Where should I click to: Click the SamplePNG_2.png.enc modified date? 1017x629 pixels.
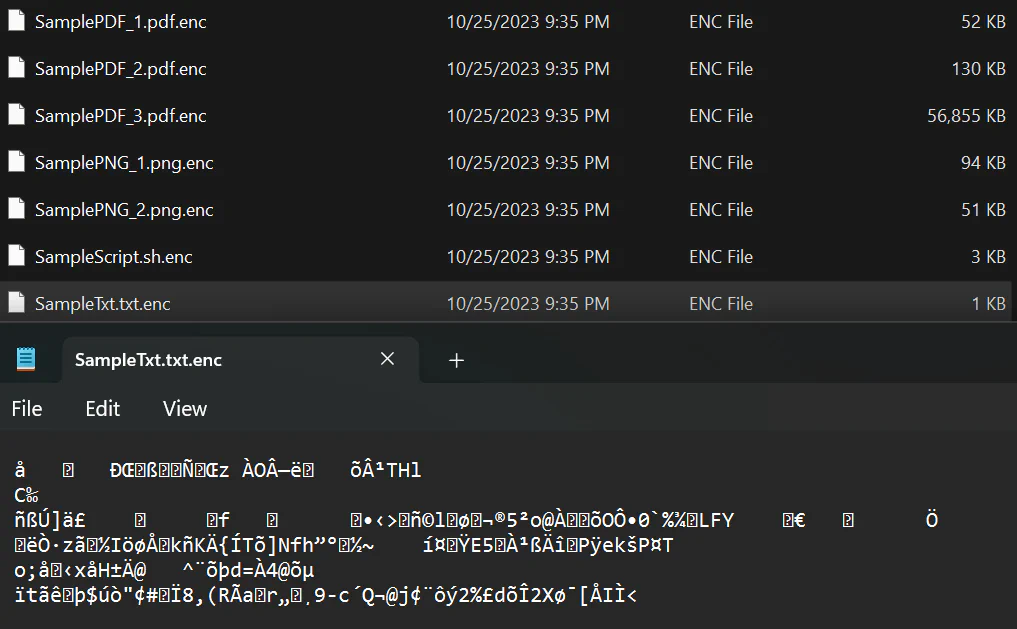click(527, 210)
